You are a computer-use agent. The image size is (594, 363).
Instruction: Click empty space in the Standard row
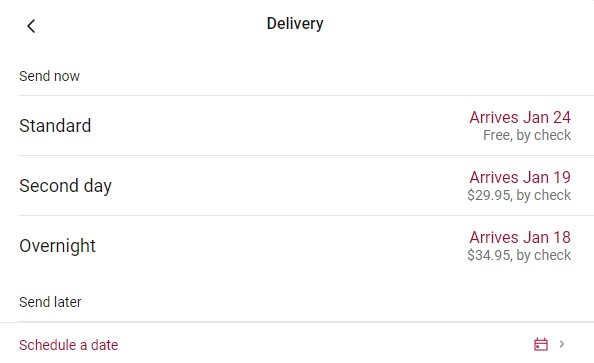pyautogui.click(x=280, y=126)
